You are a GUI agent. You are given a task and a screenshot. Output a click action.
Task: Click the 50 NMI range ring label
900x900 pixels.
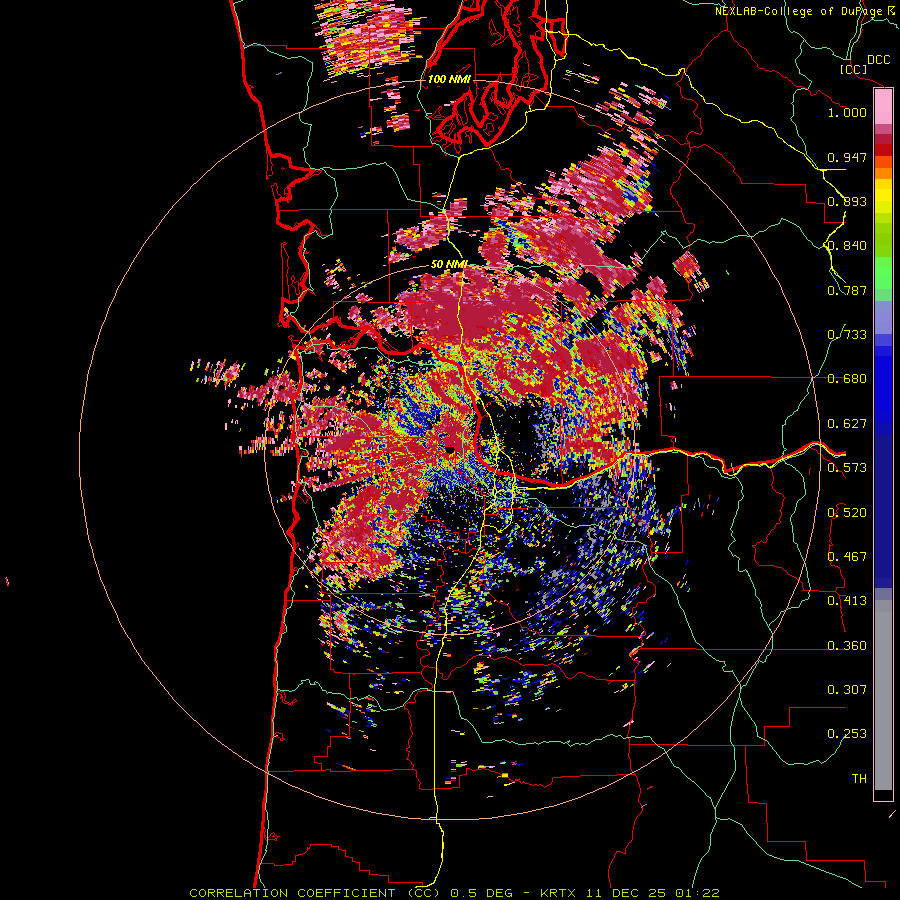pyautogui.click(x=449, y=264)
